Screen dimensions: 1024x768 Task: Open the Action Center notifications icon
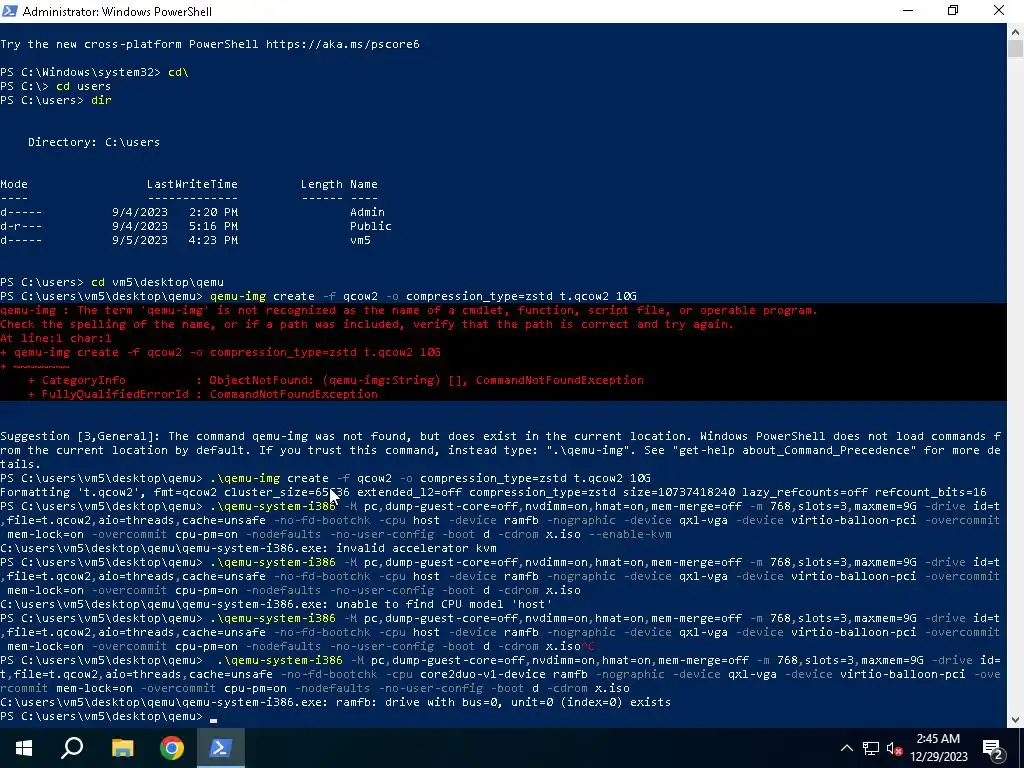(x=993, y=749)
